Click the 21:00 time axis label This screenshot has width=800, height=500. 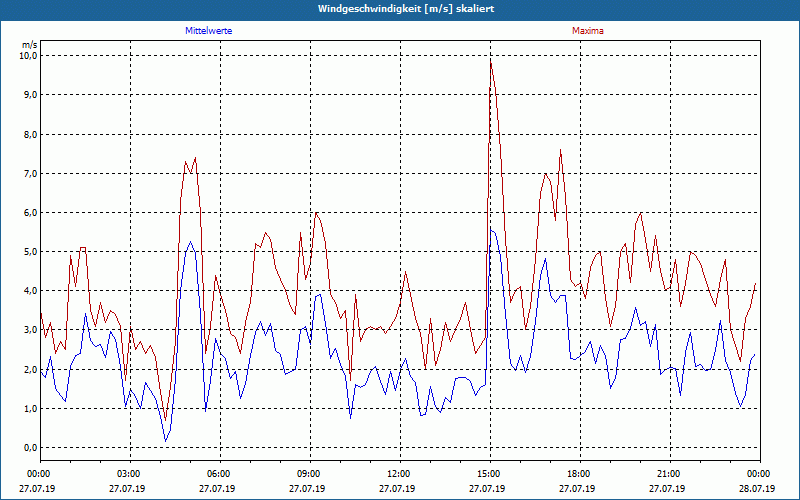click(x=670, y=474)
